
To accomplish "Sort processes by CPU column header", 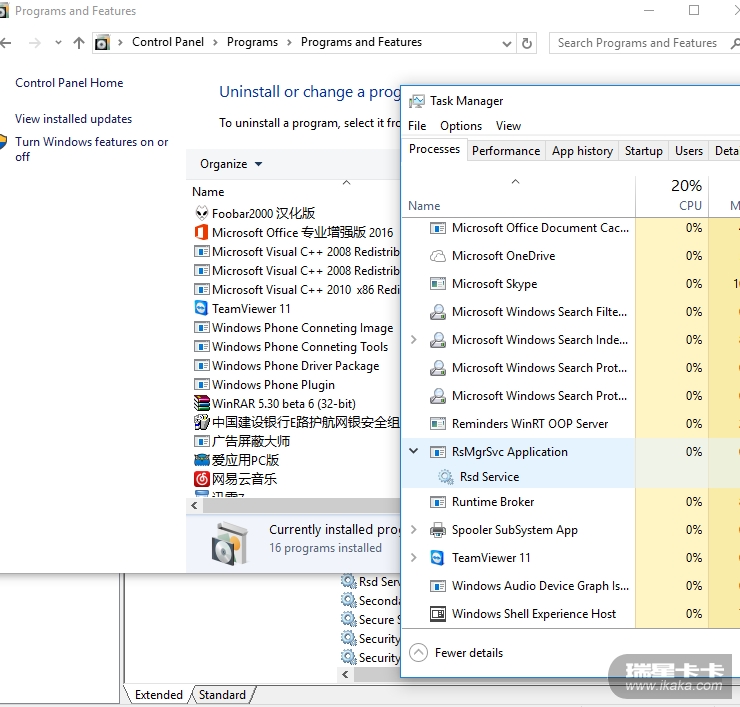I will 672,195.
